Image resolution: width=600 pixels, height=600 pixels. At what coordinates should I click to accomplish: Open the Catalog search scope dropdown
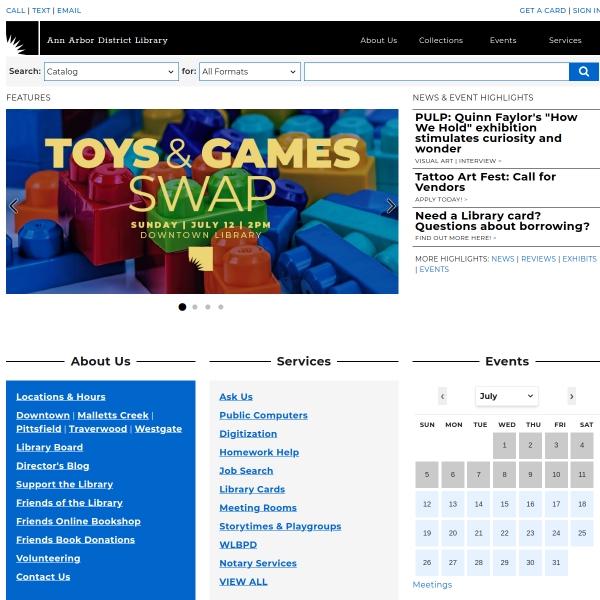point(111,72)
